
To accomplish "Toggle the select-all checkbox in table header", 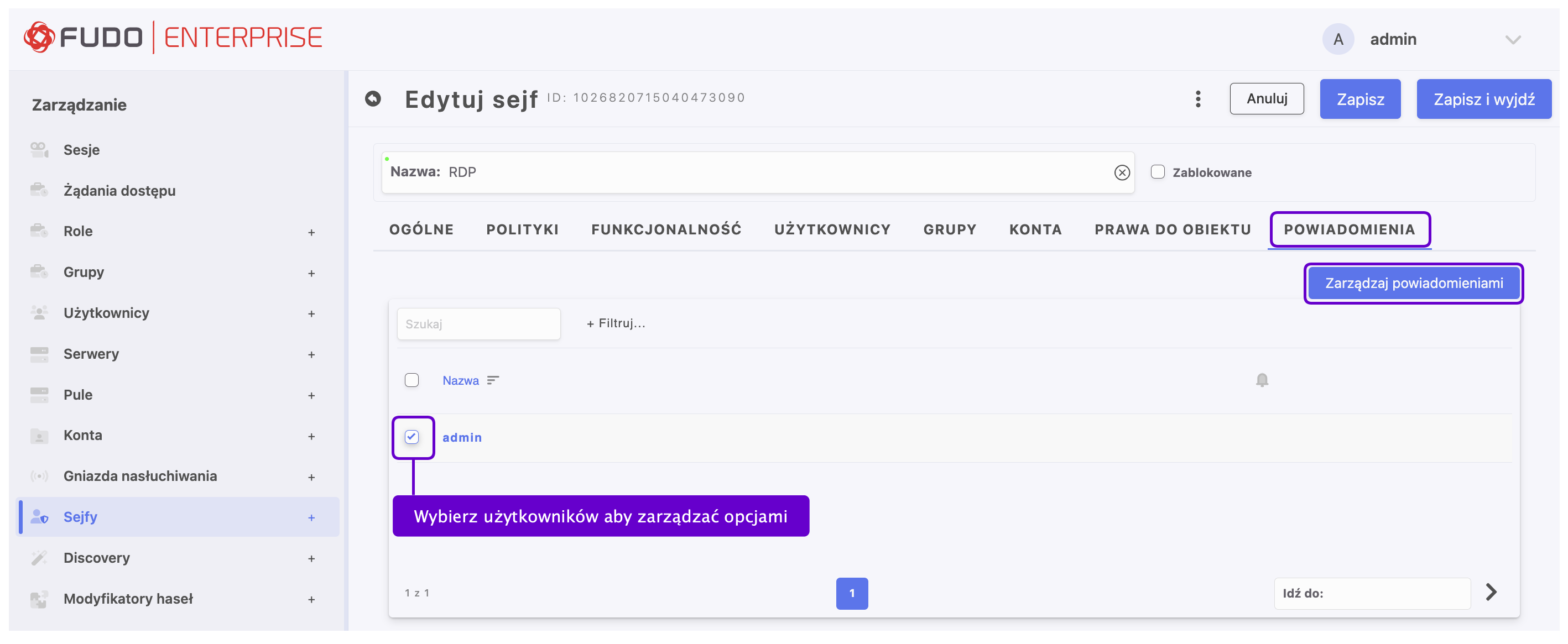I will pyautogui.click(x=411, y=380).
